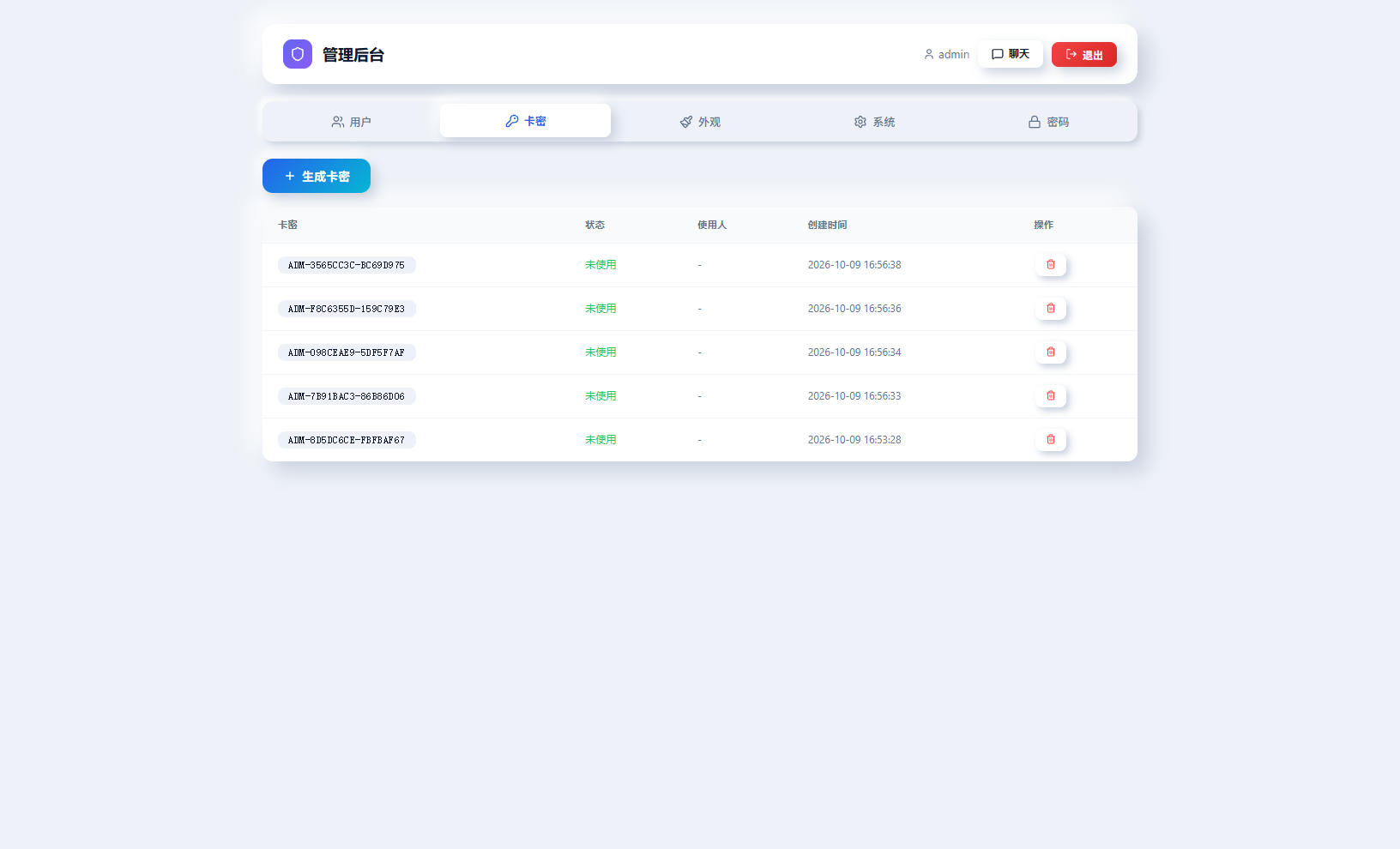Delete card key ADM-8D5DC6CE-FBFBAF67
The height and width of the screenshot is (849, 1400).
pos(1051,440)
